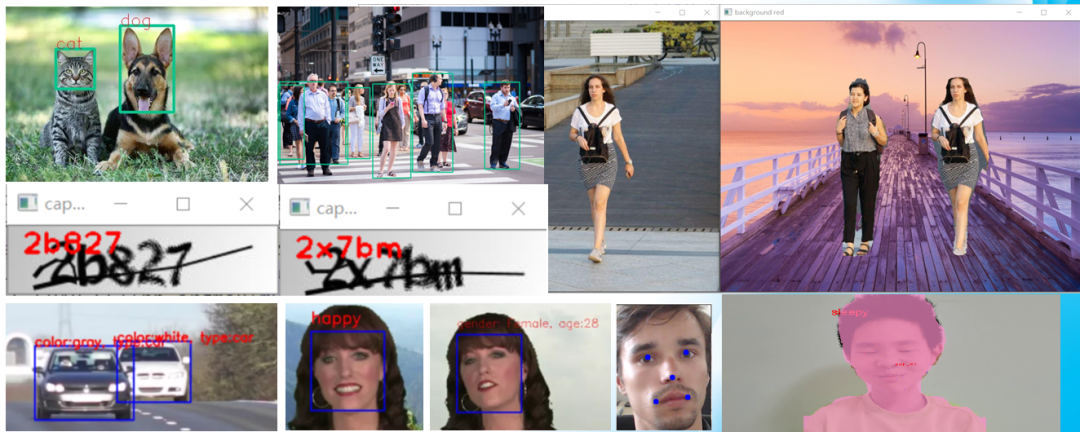Maximize the 2b827 captcha window

pos(183,204)
